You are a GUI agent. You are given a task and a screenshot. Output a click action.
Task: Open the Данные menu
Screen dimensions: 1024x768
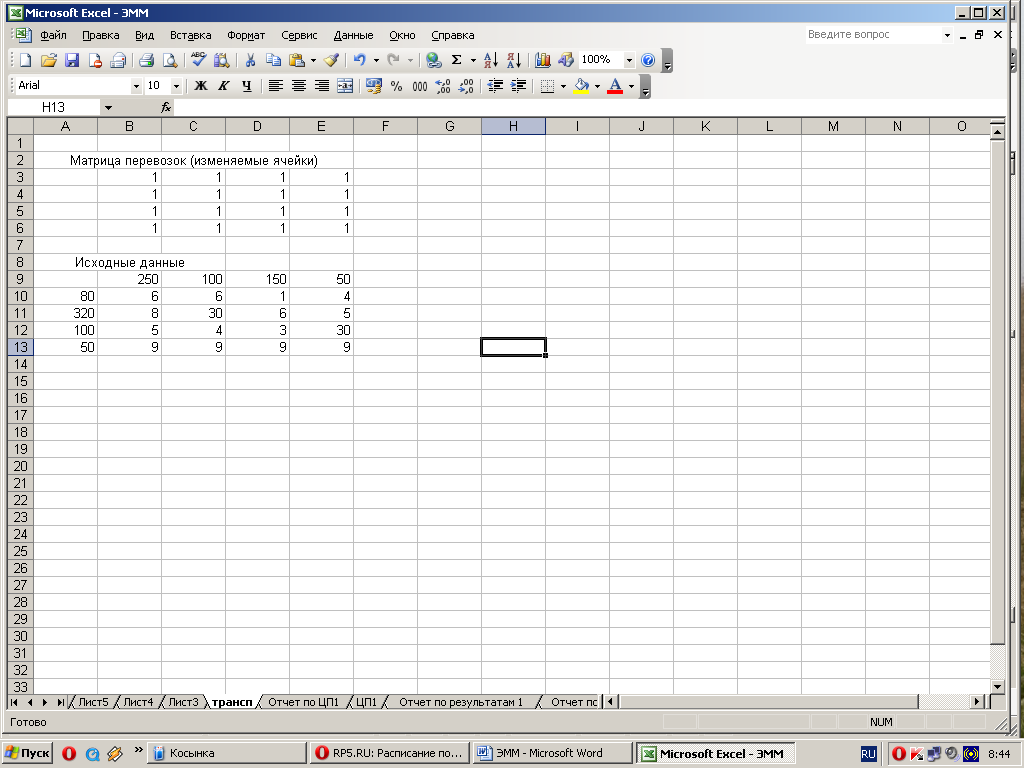353,35
